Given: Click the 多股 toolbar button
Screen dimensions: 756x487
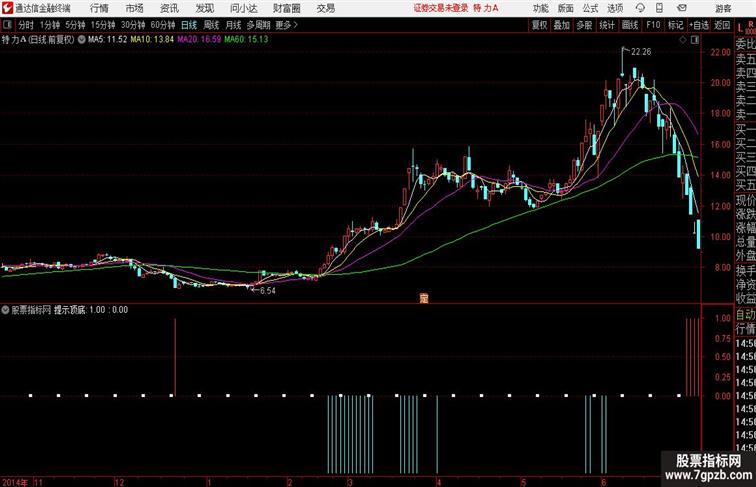Looking at the screenshot, I should click(584, 25).
